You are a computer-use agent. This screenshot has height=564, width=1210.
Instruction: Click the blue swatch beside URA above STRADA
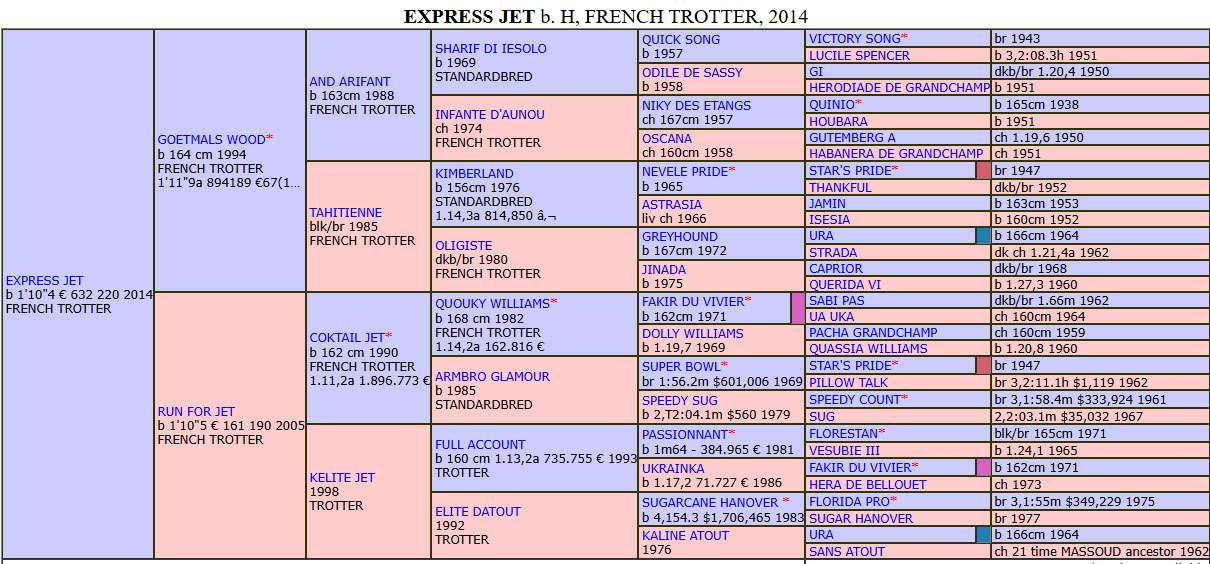pos(983,237)
